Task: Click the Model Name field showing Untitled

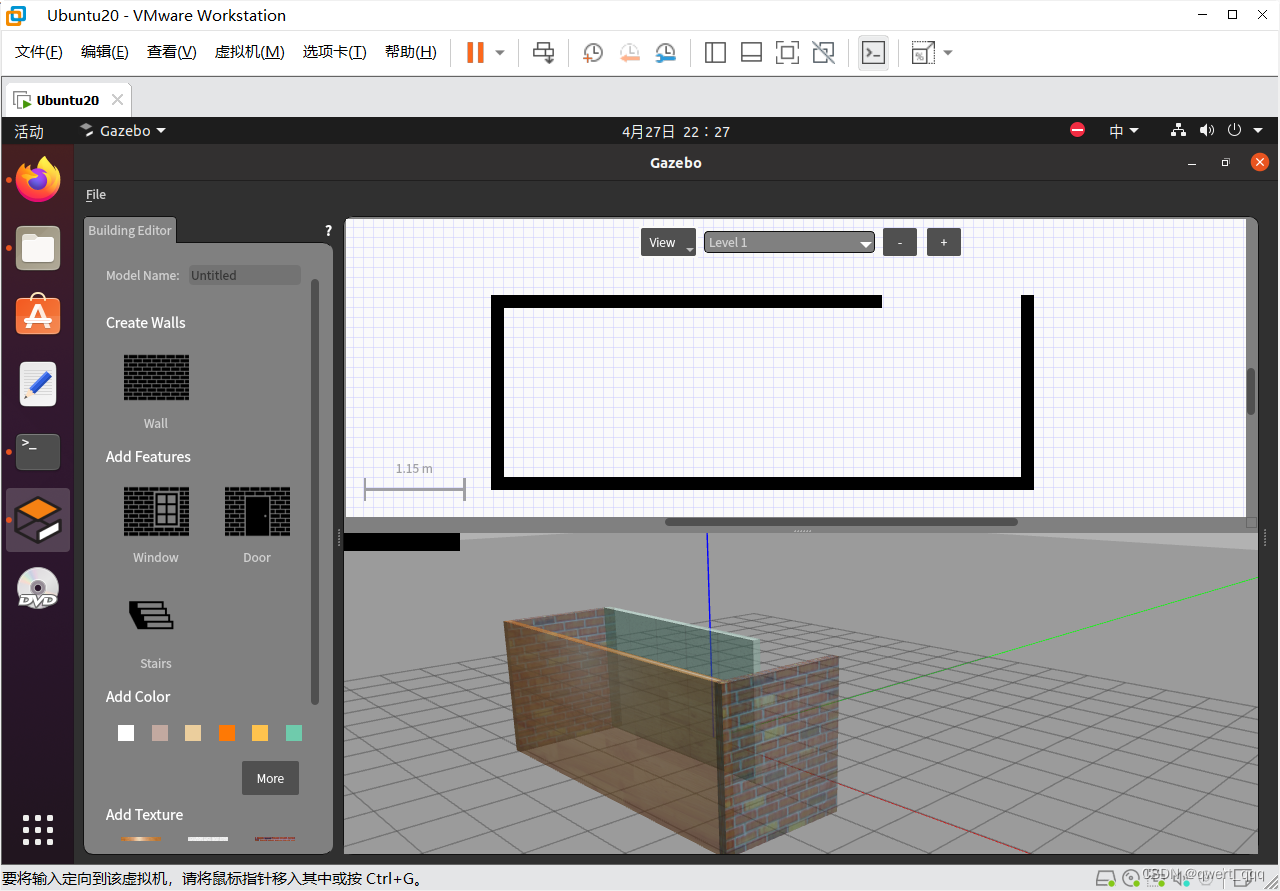Action: point(245,275)
